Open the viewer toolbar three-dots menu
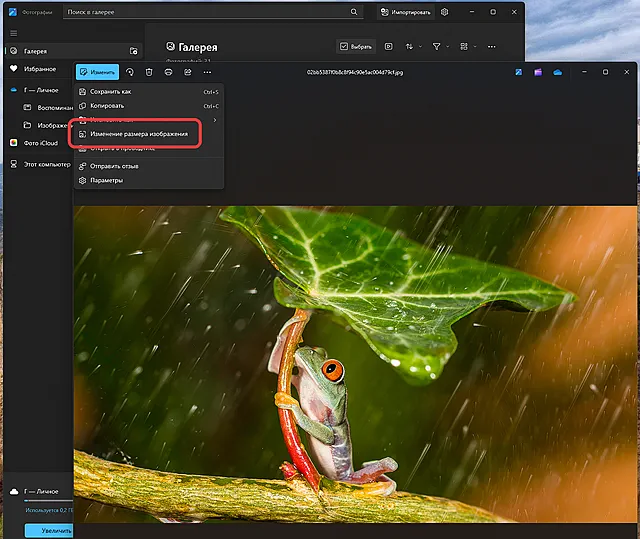Viewport: 640px width, 539px height. pyautogui.click(x=207, y=72)
